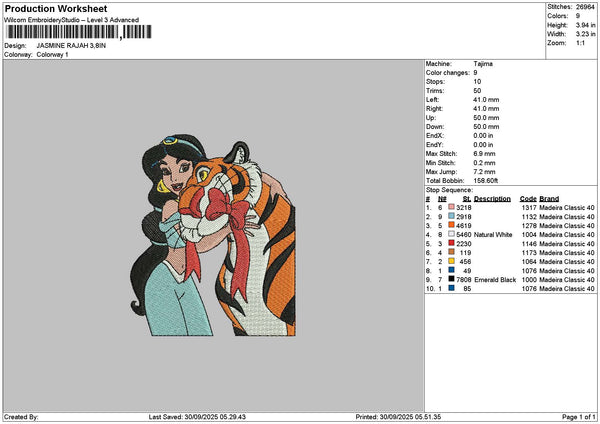Click the 'Colorway 1' value
The height and width of the screenshot is (424, 600).
click(52, 55)
